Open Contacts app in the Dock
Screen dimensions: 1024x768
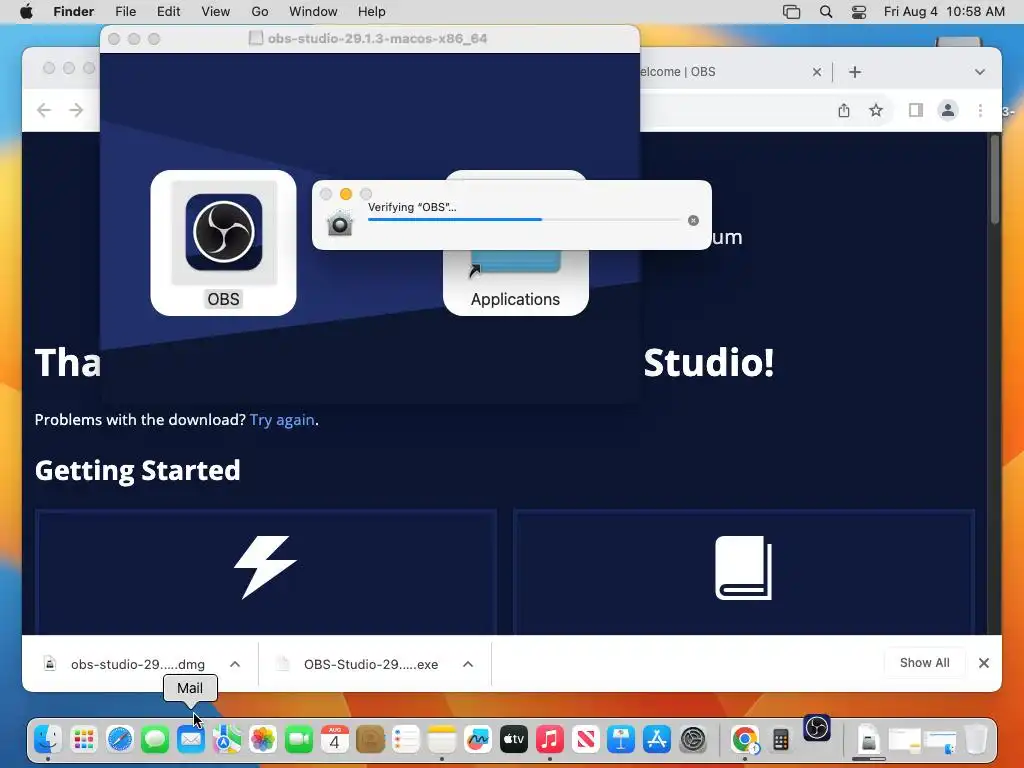370,740
